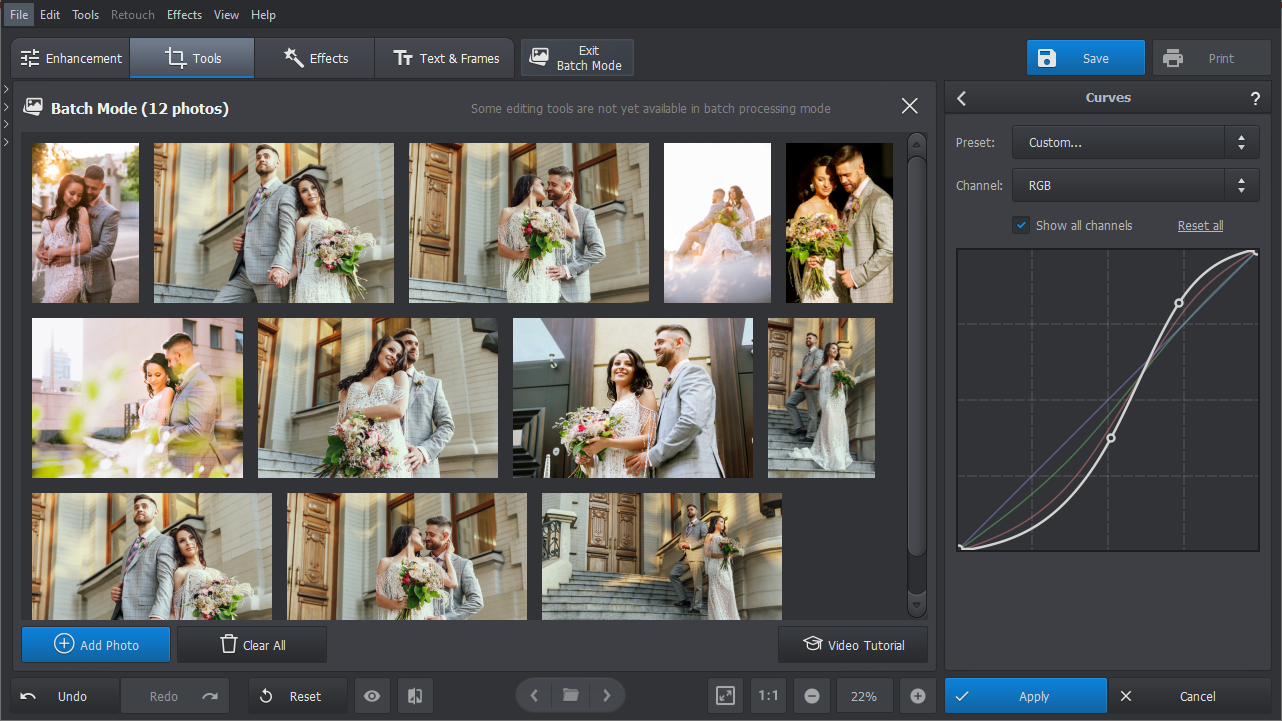Toggle the eye preview original icon
The image size is (1282, 721).
tap(372, 696)
